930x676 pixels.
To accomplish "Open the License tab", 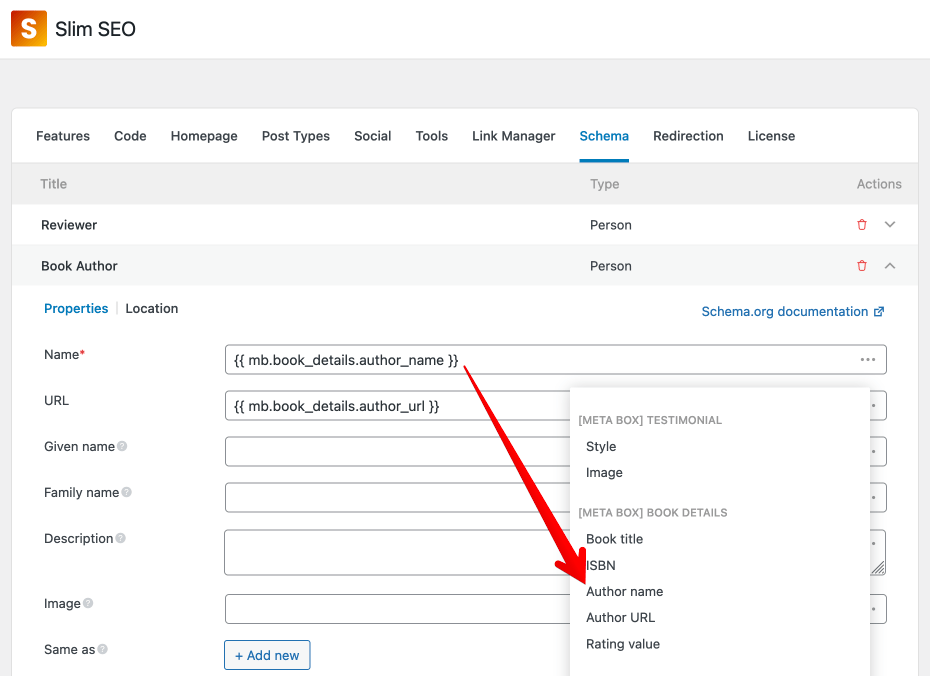I will 771,136.
